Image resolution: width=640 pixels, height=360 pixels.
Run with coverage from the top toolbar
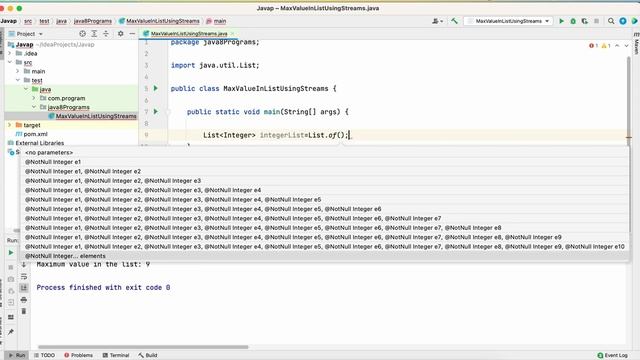pos(584,21)
